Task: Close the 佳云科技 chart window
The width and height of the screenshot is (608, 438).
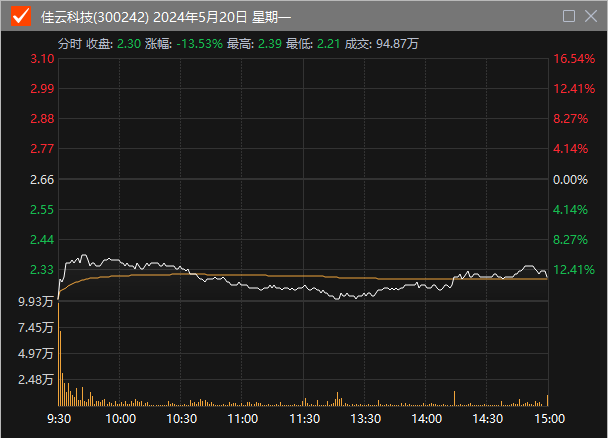Action: 591,16
